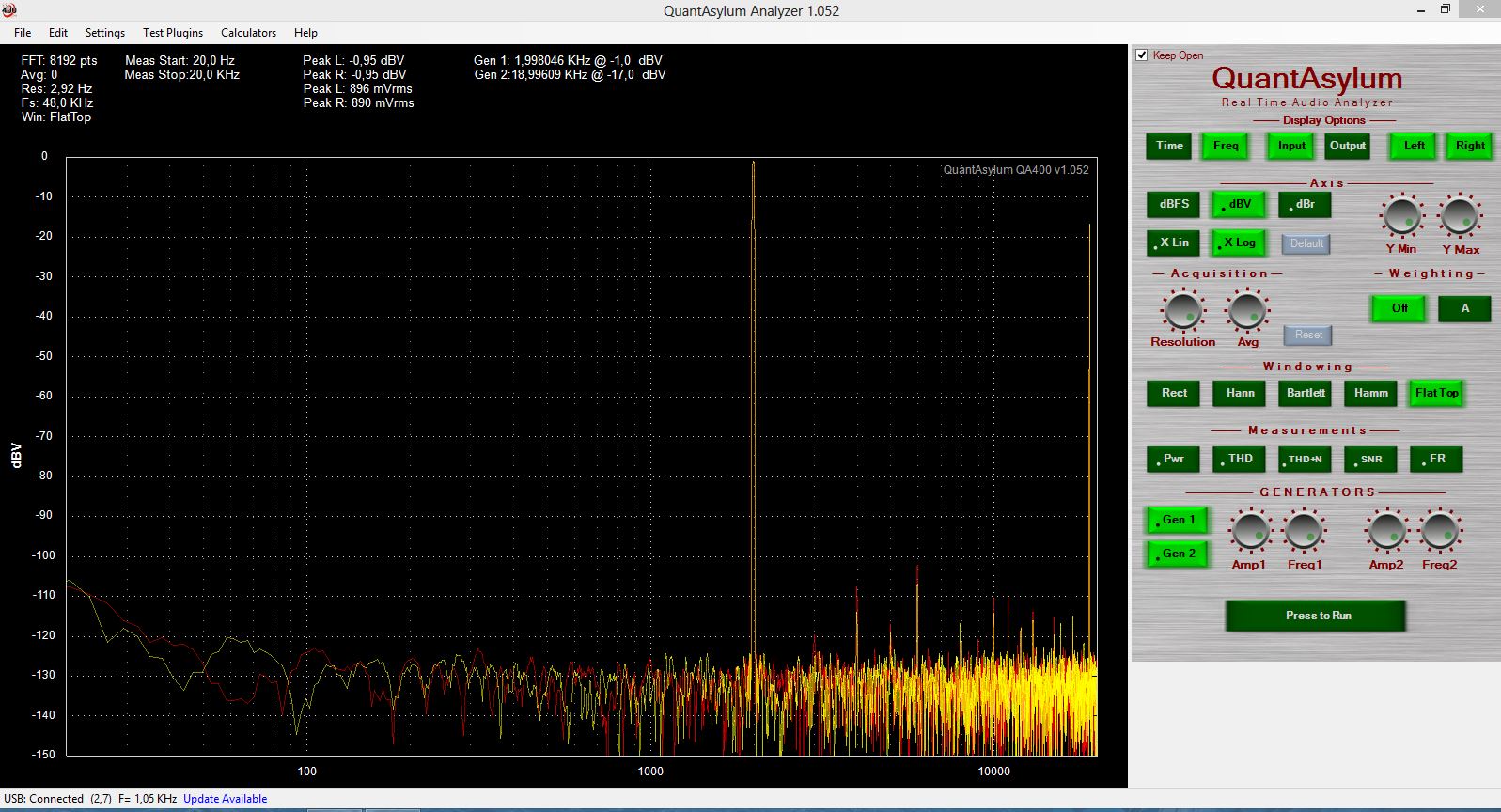Click the Freq2 knob

[x=1440, y=532]
